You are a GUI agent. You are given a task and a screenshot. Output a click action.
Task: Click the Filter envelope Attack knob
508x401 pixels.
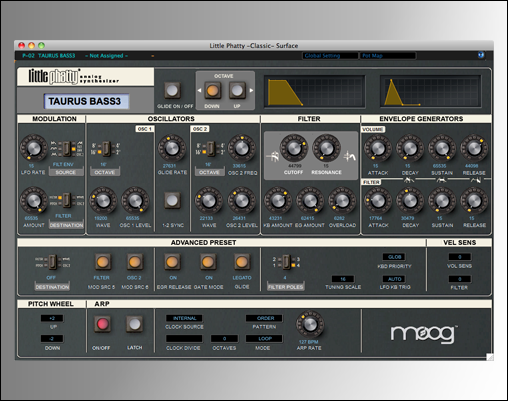pos(378,200)
